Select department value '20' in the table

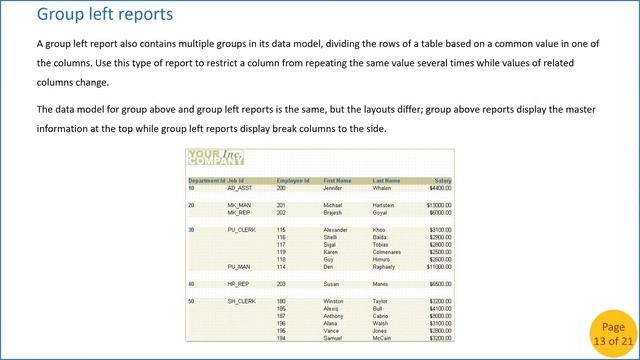point(191,205)
